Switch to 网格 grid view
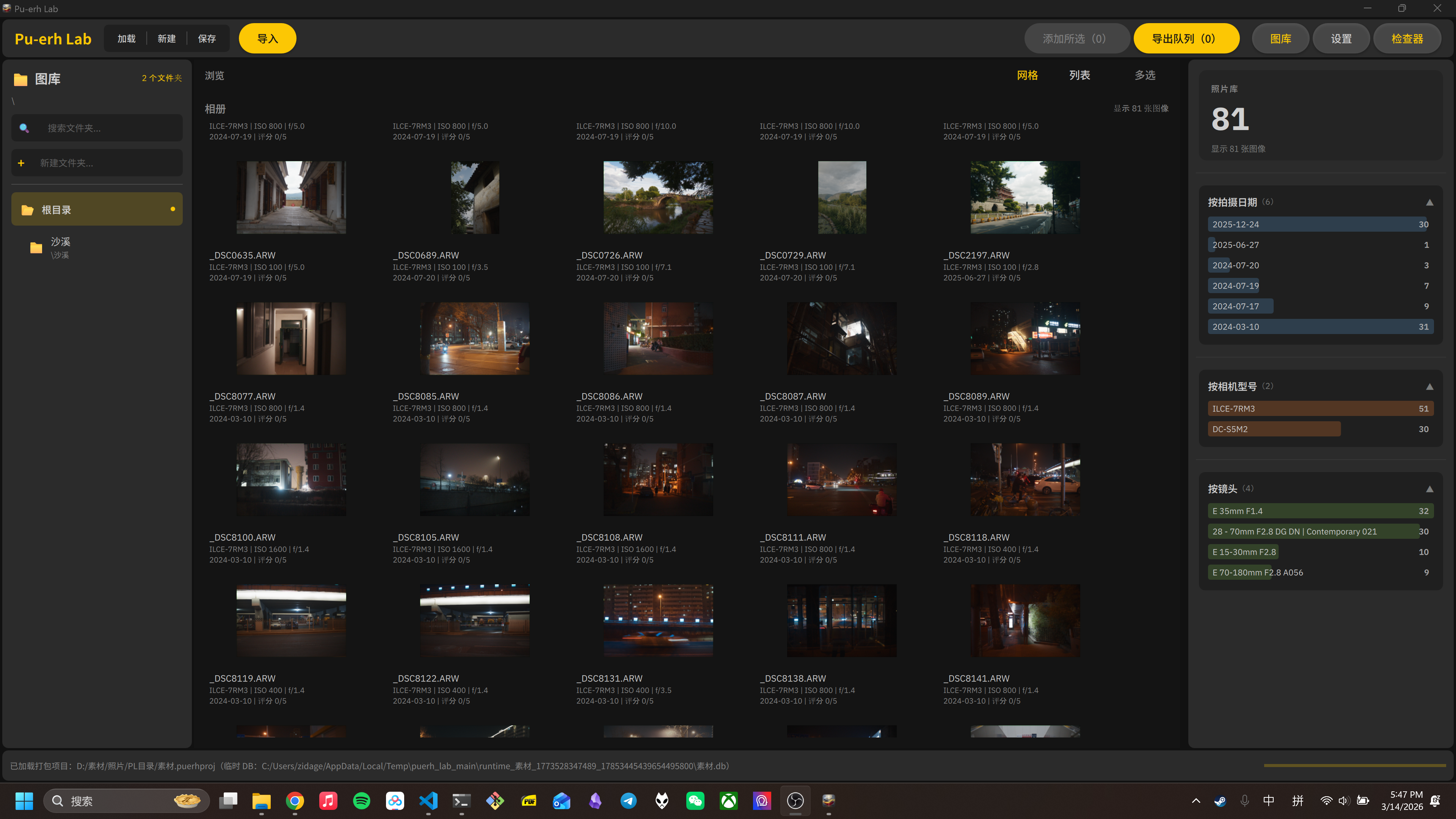1456x819 pixels. [x=1027, y=75]
